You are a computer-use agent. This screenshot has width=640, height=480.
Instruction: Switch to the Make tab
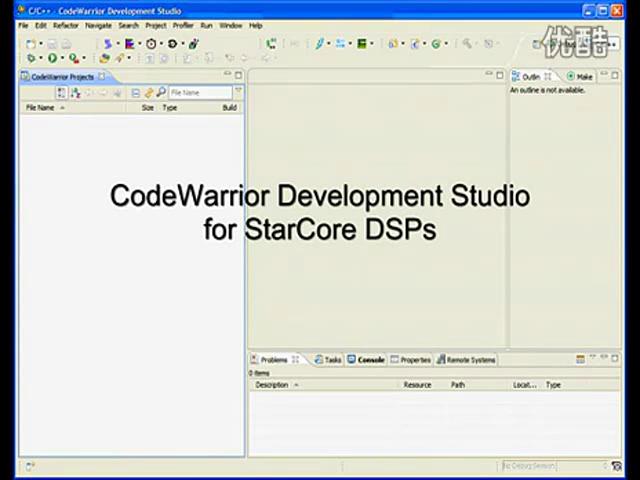tap(580, 77)
